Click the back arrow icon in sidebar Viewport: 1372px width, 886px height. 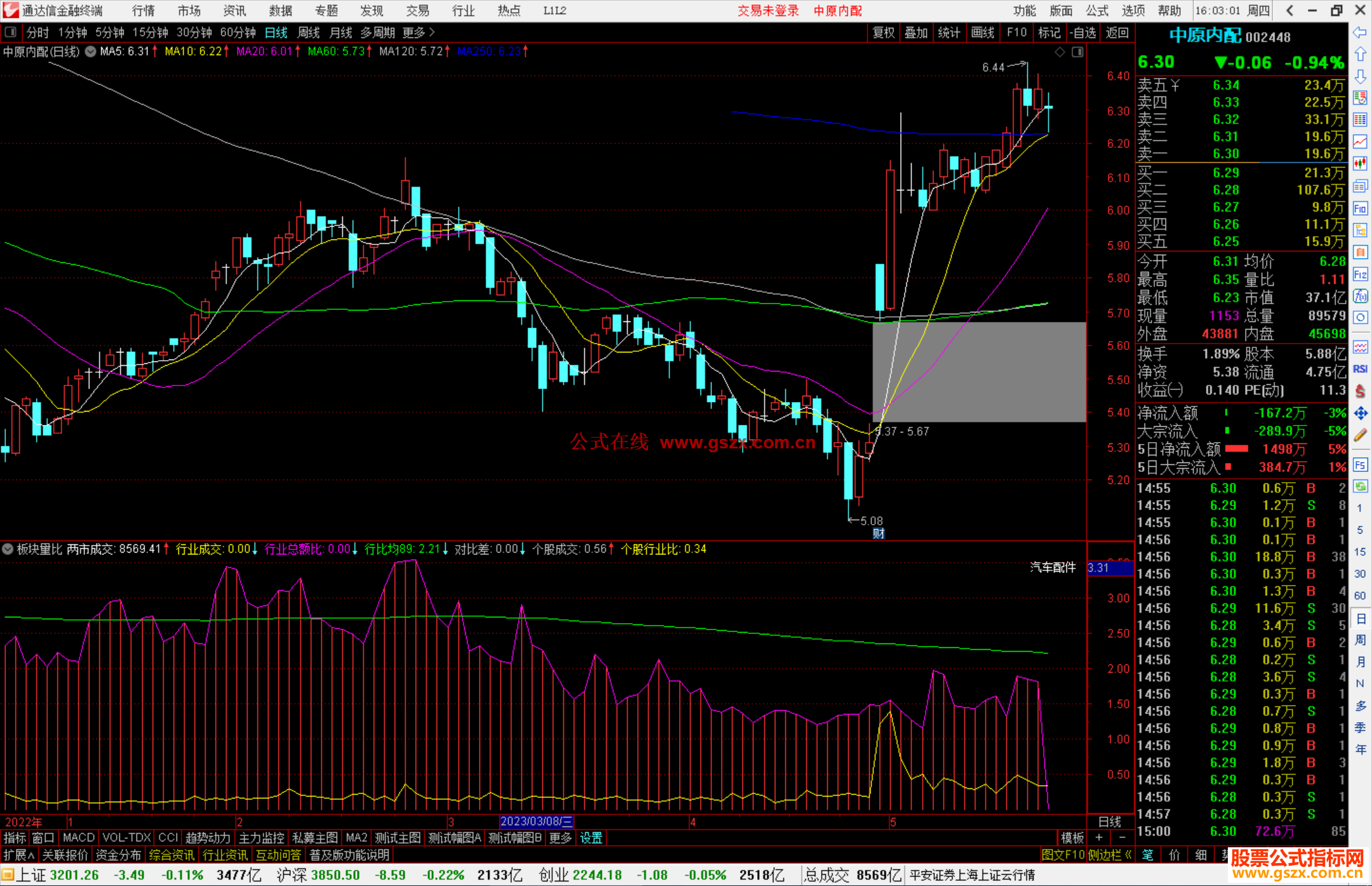[1360, 32]
